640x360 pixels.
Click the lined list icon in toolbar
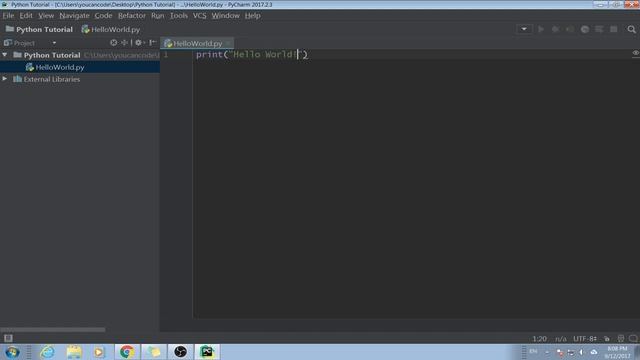[x=599, y=29]
